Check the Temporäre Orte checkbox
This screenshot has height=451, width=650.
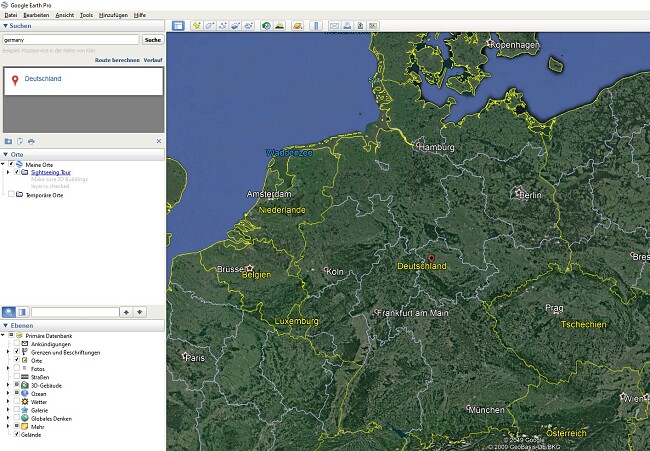[11, 194]
